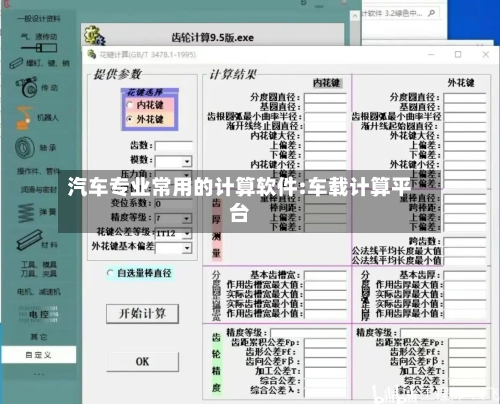This screenshot has width=500, height=404.
Task: Close the 花键计算 dialog window
Action: click(486, 54)
